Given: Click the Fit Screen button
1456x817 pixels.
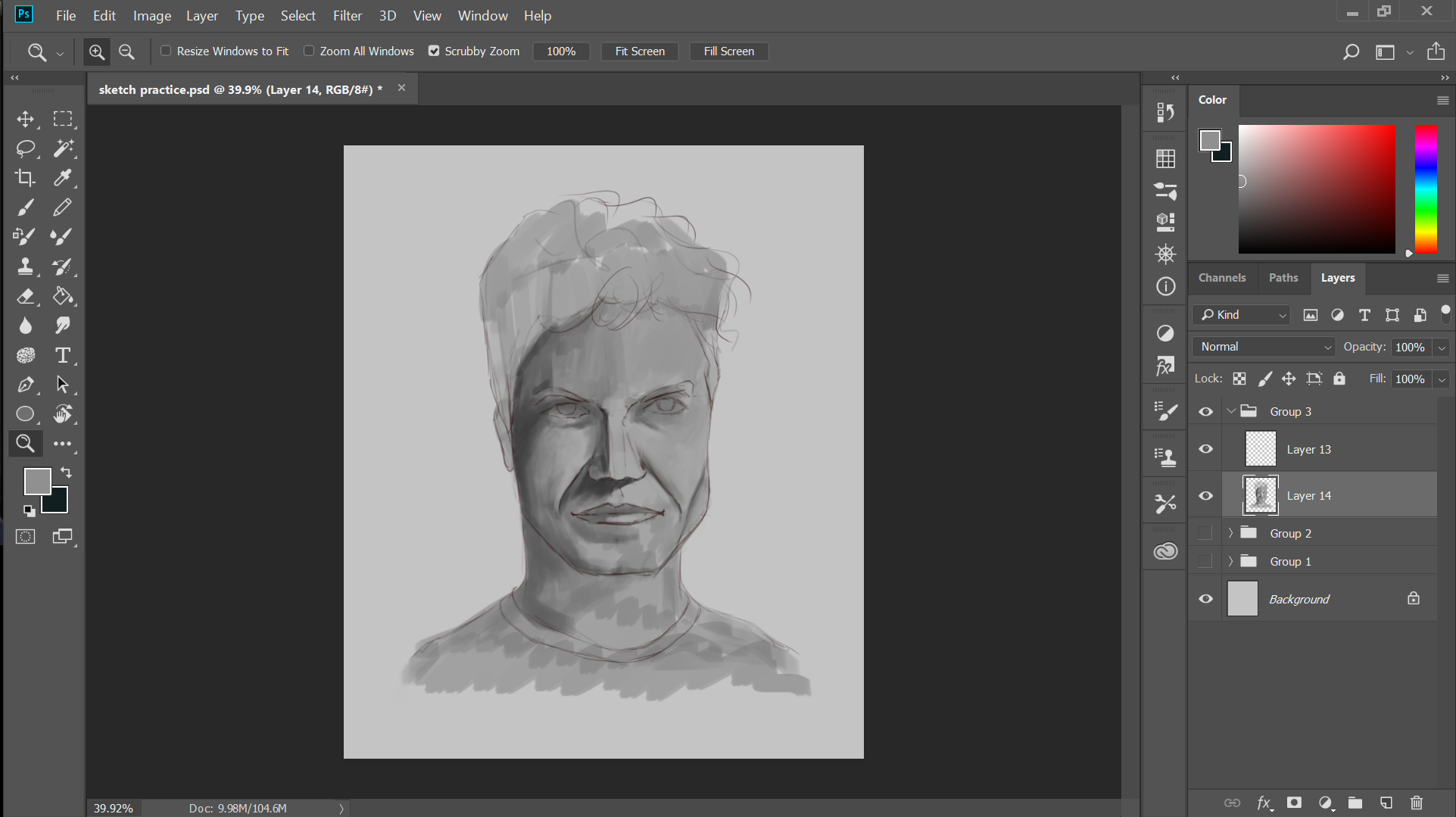Looking at the screenshot, I should (640, 51).
